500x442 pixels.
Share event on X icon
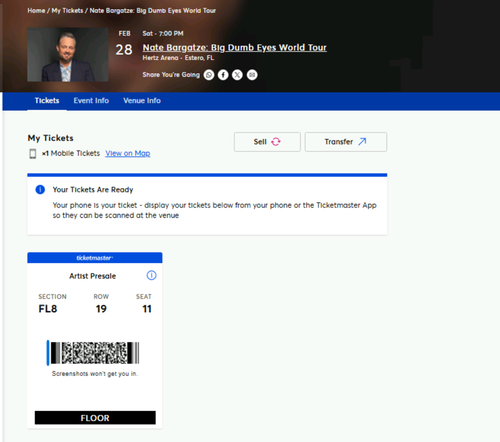point(237,75)
